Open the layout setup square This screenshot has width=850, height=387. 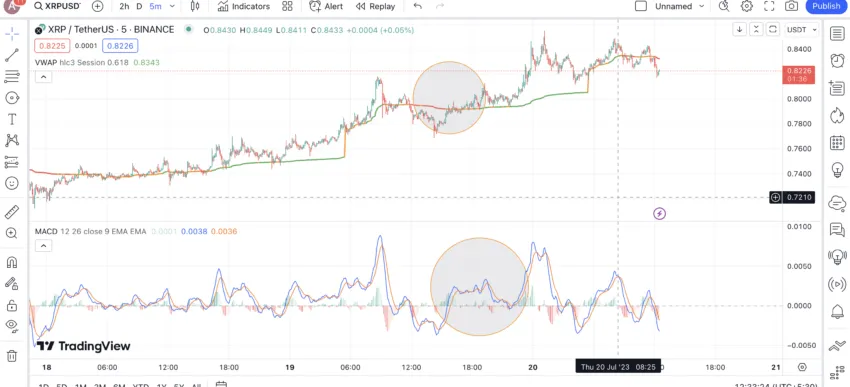pyautogui.click(x=641, y=7)
